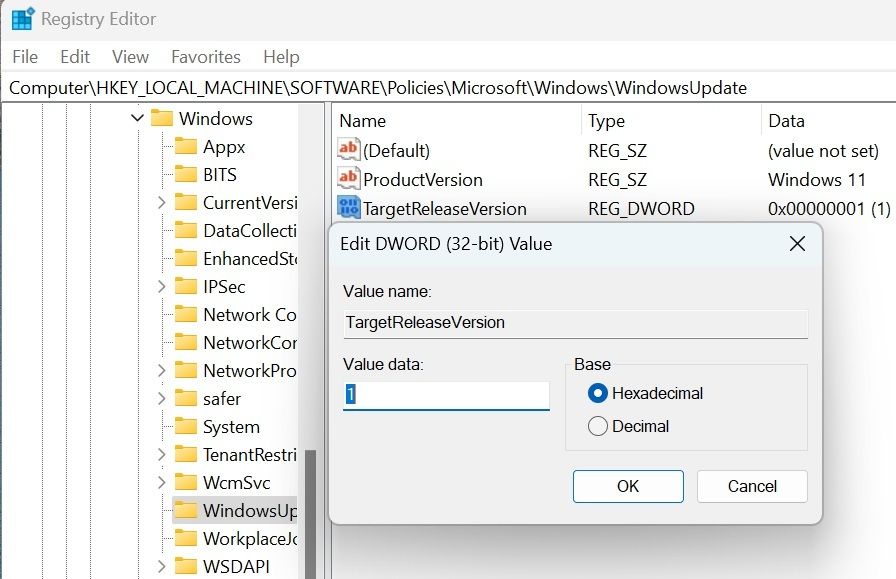
Task: Click the (Default) string value icon
Action: 349,150
